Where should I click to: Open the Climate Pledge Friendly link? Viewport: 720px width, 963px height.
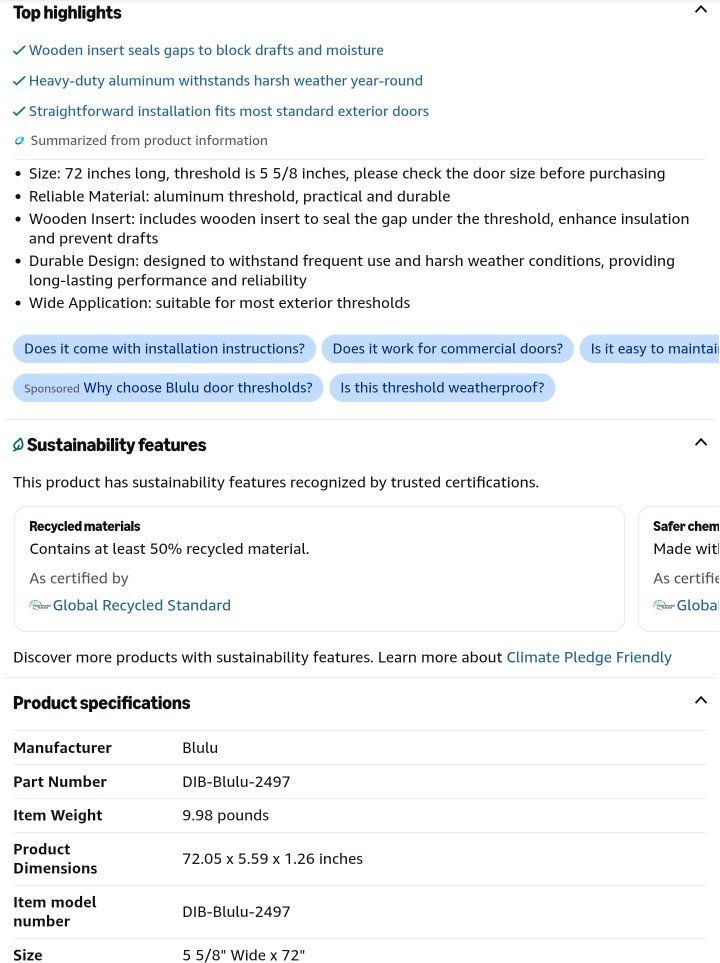(589, 658)
